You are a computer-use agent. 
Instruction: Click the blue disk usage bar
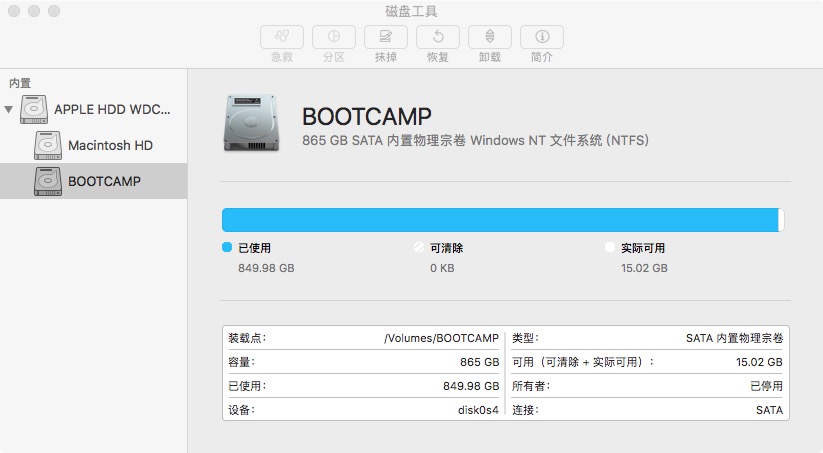pyautogui.click(x=500, y=220)
